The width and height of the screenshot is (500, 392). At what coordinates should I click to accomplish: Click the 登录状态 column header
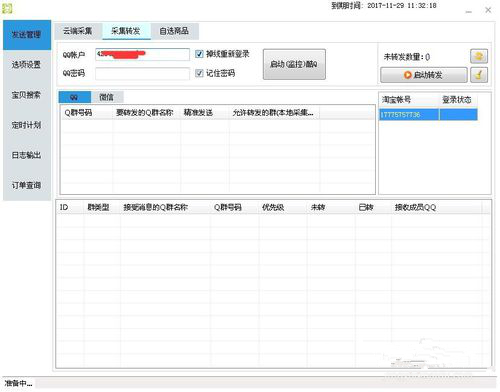(458, 100)
